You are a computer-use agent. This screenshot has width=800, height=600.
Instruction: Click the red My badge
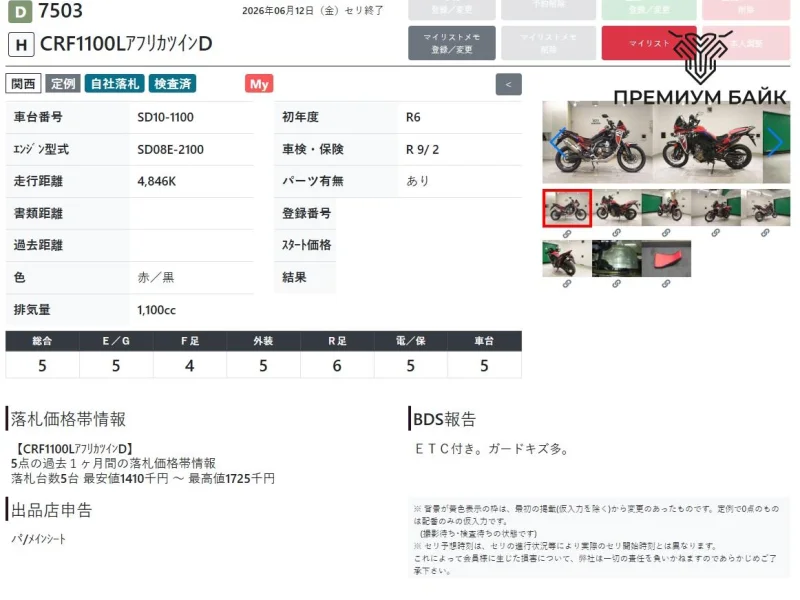point(259,84)
